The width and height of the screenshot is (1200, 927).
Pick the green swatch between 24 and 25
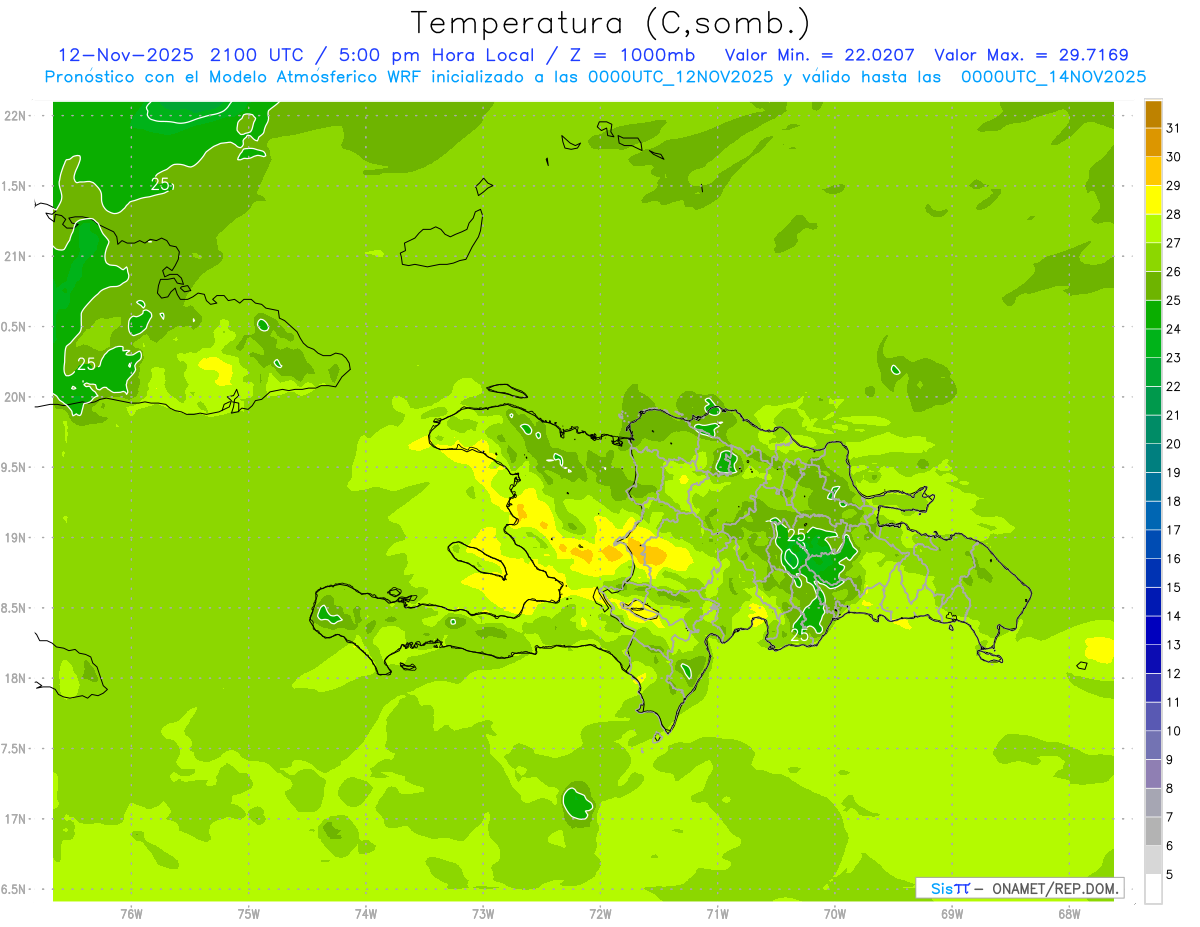[1153, 315]
